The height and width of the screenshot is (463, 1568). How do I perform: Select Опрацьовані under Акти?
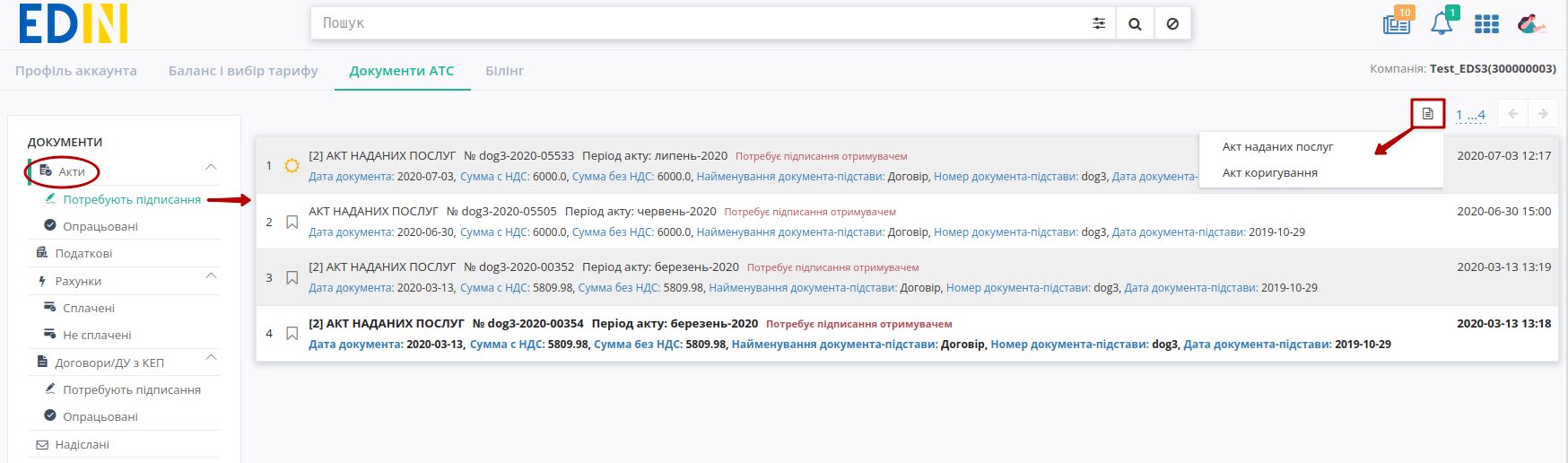coord(100,226)
